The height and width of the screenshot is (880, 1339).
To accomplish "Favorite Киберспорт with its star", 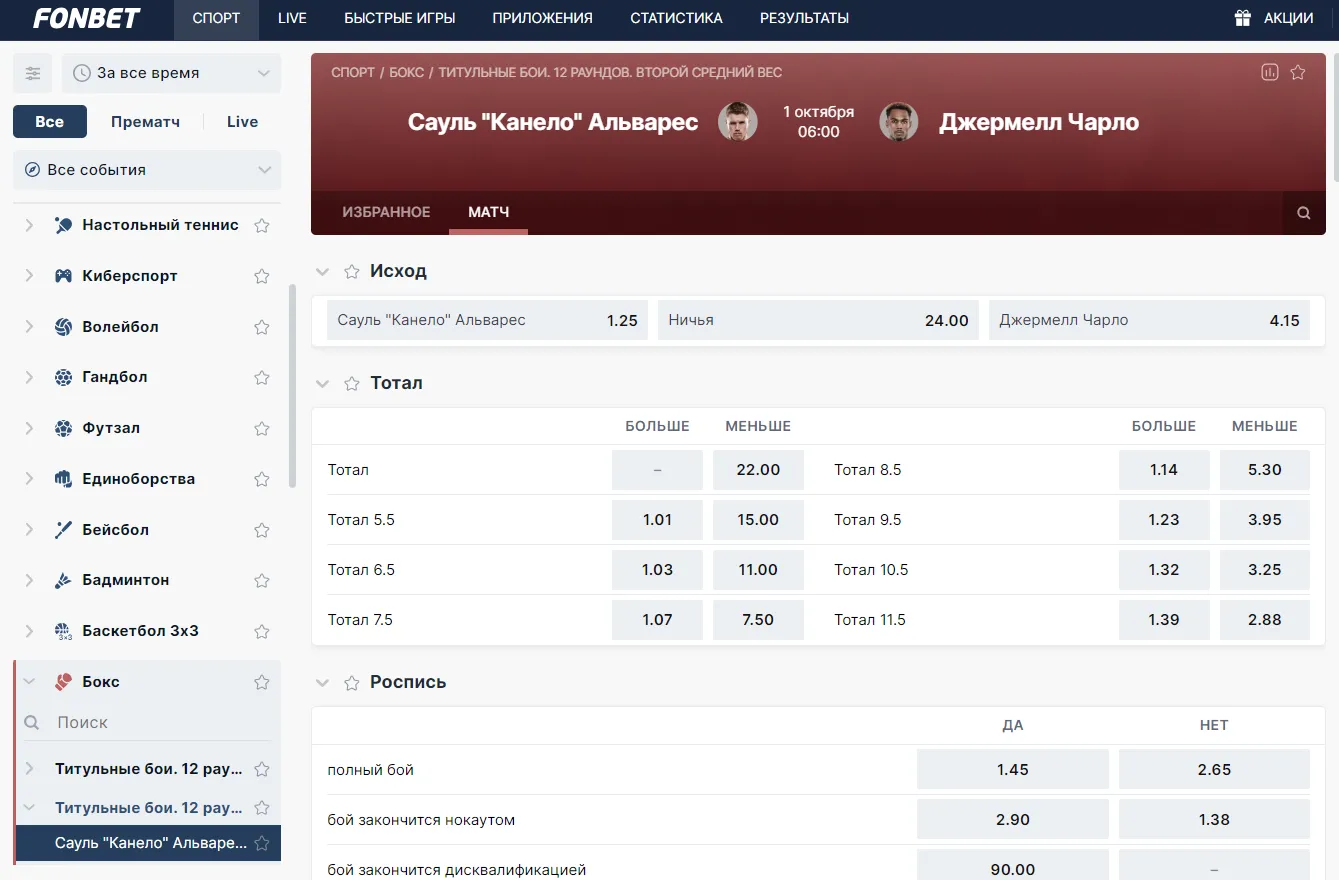I will coord(262,276).
